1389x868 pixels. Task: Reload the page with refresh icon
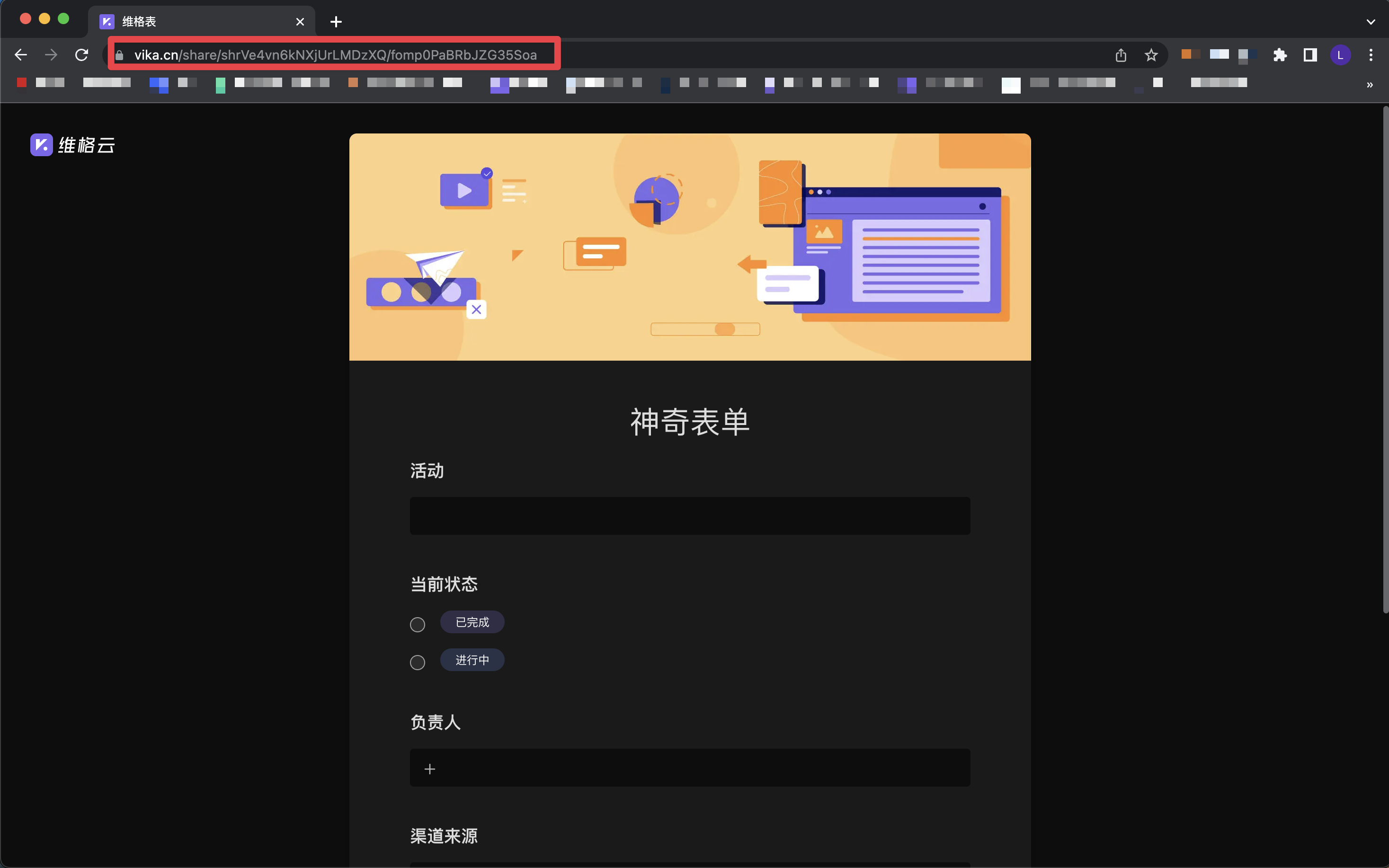[81, 55]
